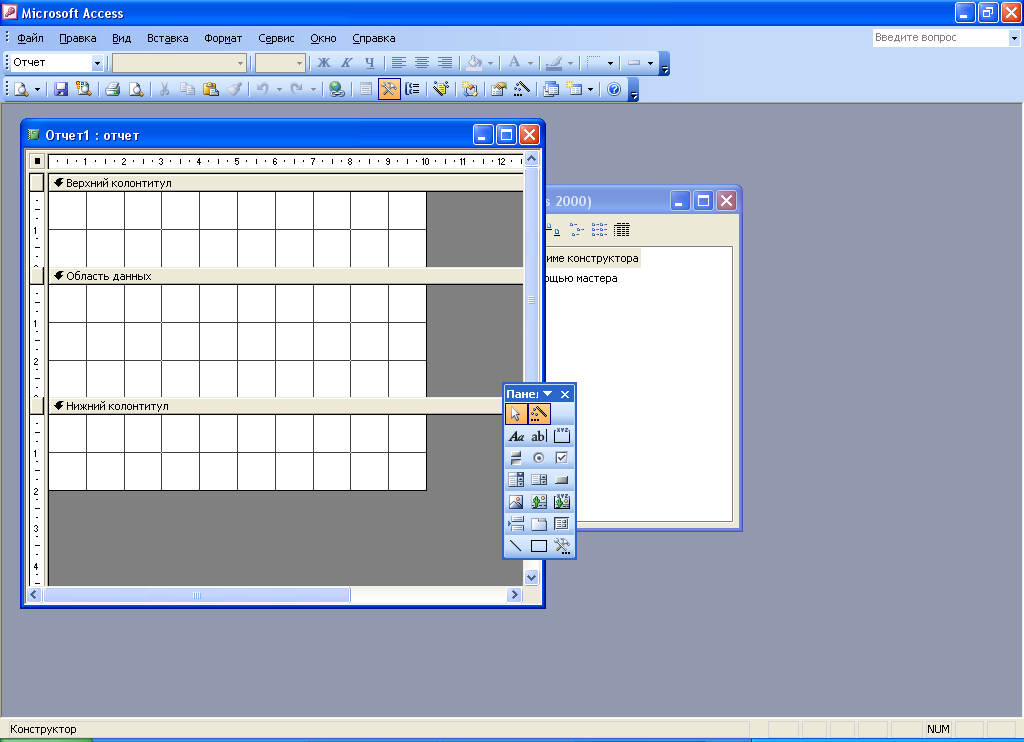Toggle Italic (К) formatting
This screenshot has width=1024, height=742.
pyautogui.click(x=347, y=63)
